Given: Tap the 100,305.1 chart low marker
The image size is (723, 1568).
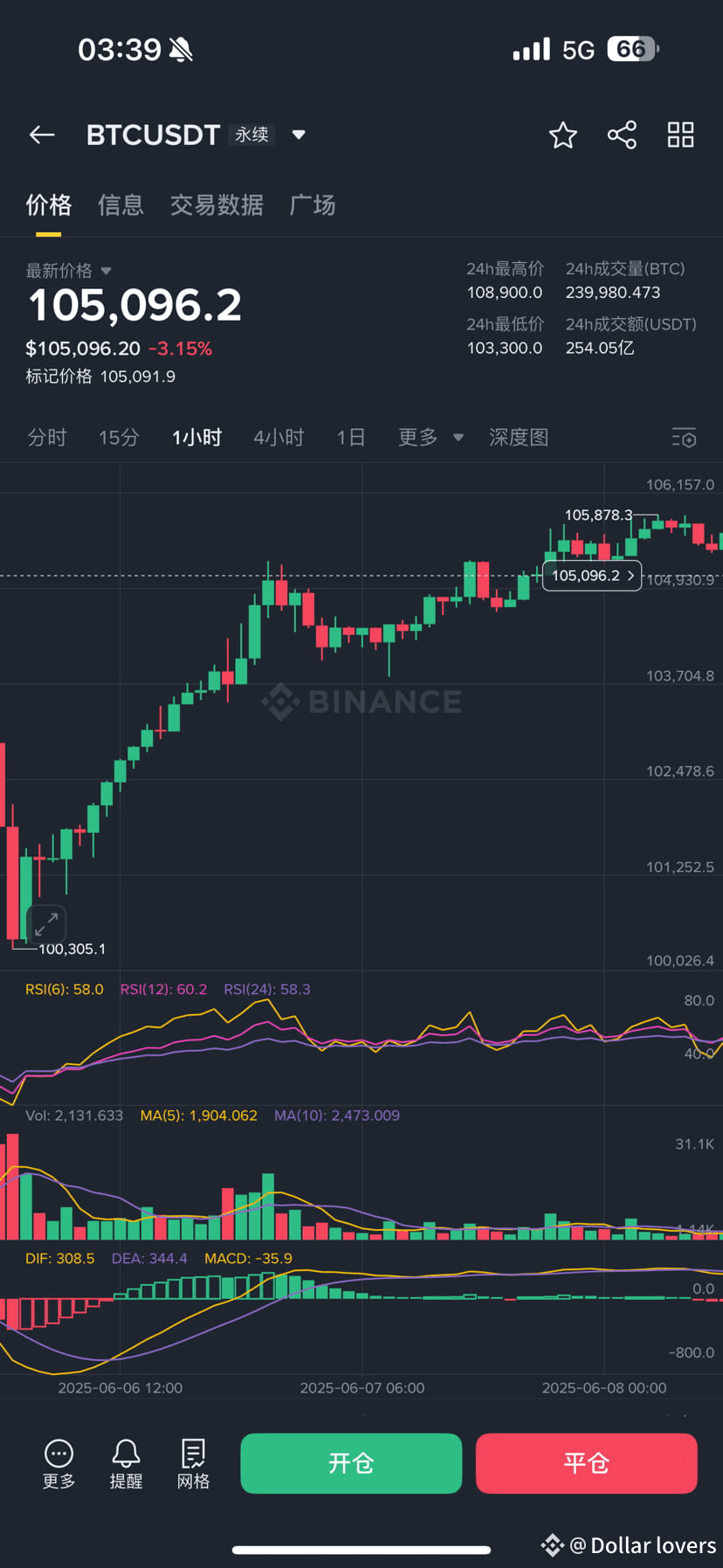Looking at the screenshot, I should [72, 949].
